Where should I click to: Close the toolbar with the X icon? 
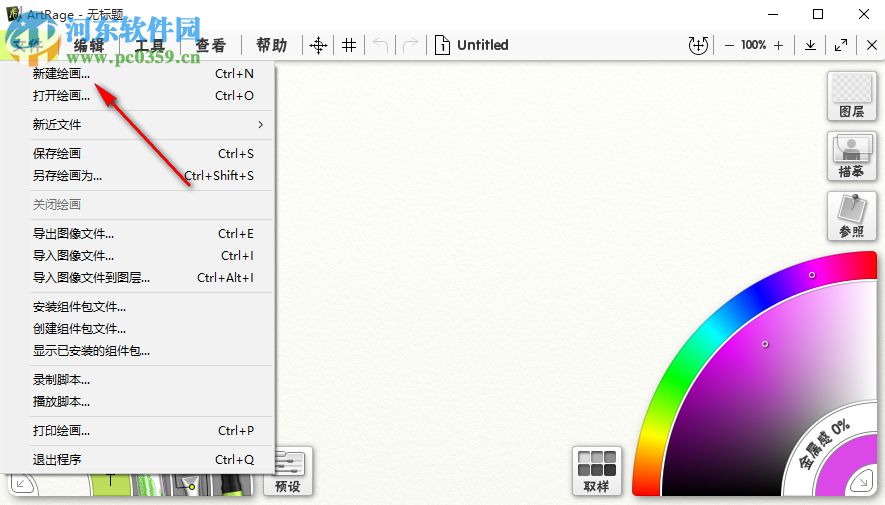(x=871, y=45)
